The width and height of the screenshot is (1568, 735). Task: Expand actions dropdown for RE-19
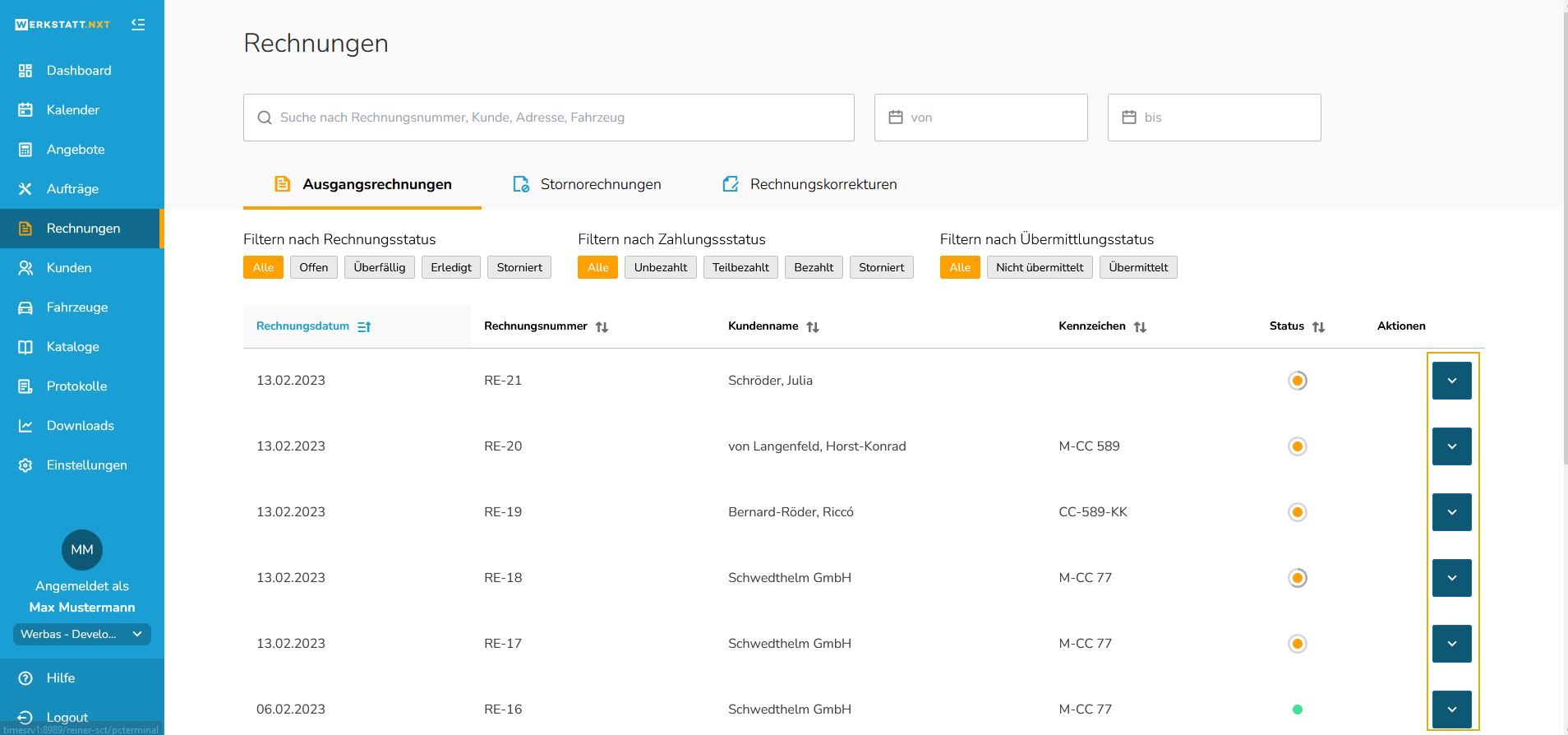pos(1452,512)
